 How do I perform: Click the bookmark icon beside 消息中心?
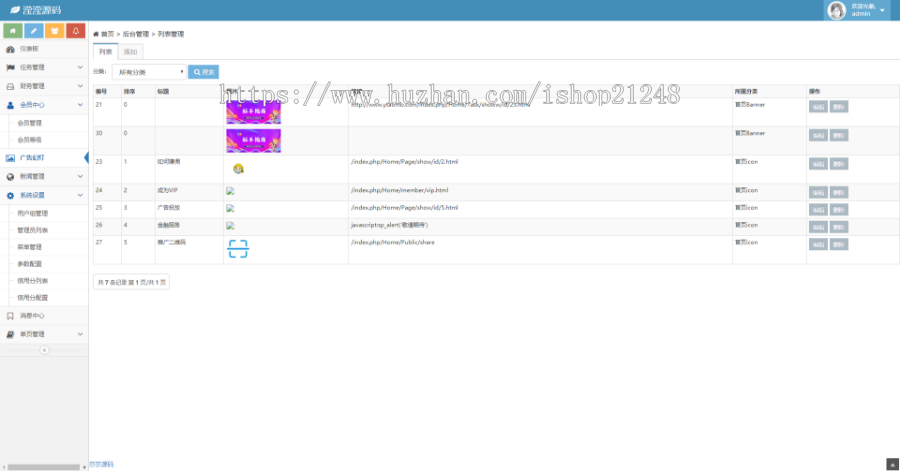[x=10, y=316]
